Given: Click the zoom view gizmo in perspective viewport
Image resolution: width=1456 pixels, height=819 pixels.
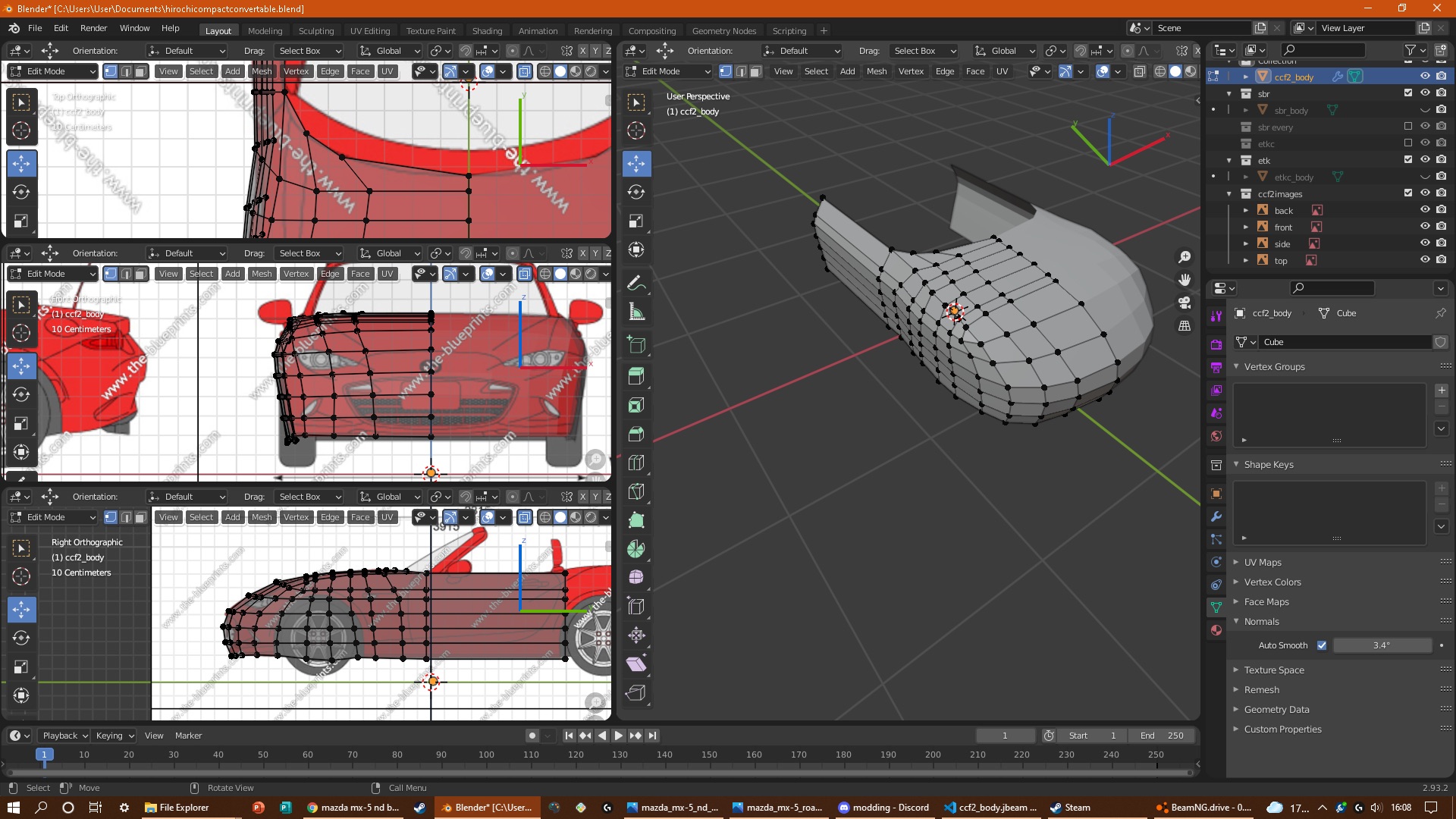Looking at the screenshot, I should [x=1185, y=257].
